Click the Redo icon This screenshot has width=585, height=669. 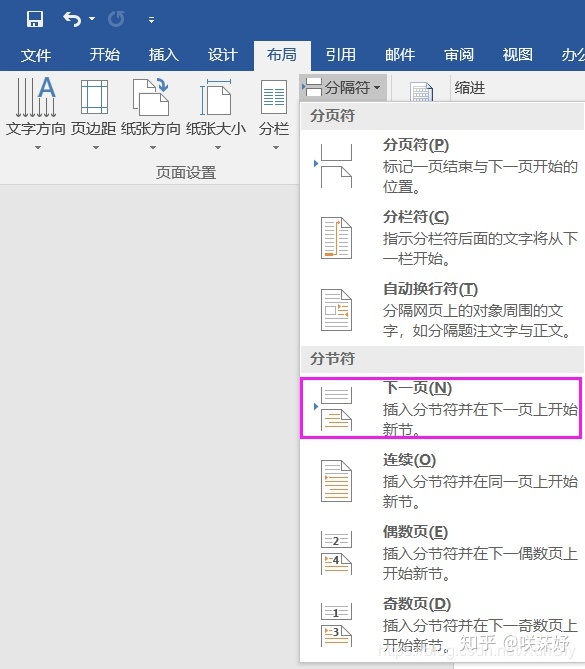[116, 19]
